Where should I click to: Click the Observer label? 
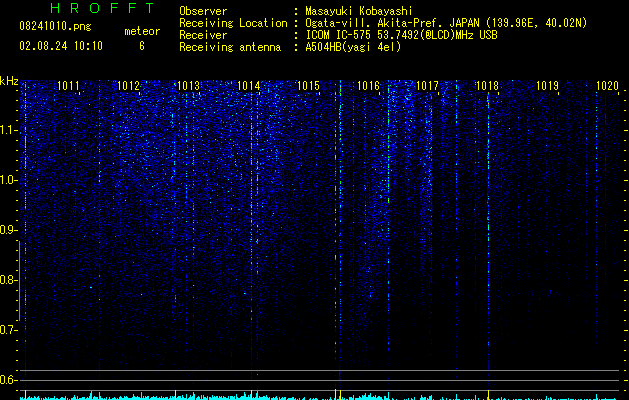[x=203, y=11]
